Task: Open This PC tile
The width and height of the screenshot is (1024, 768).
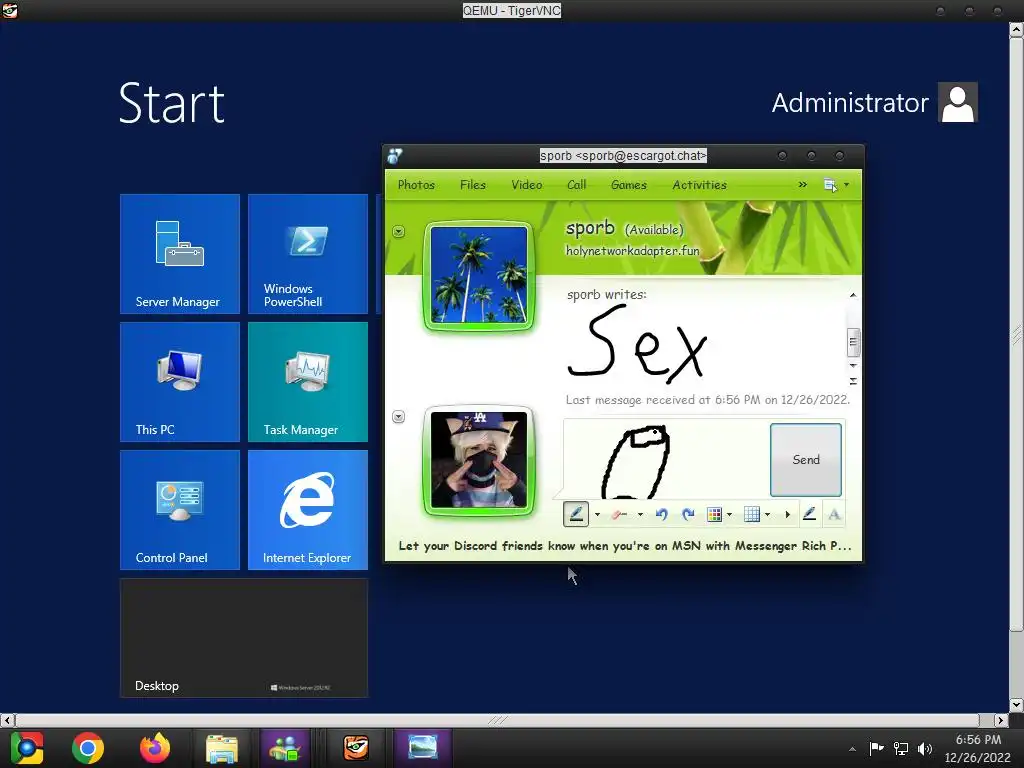Action: click(x=180, y=382)
